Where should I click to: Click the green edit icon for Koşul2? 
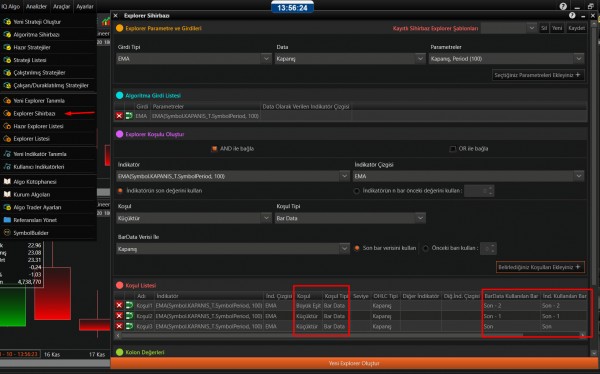click(129, 316)
